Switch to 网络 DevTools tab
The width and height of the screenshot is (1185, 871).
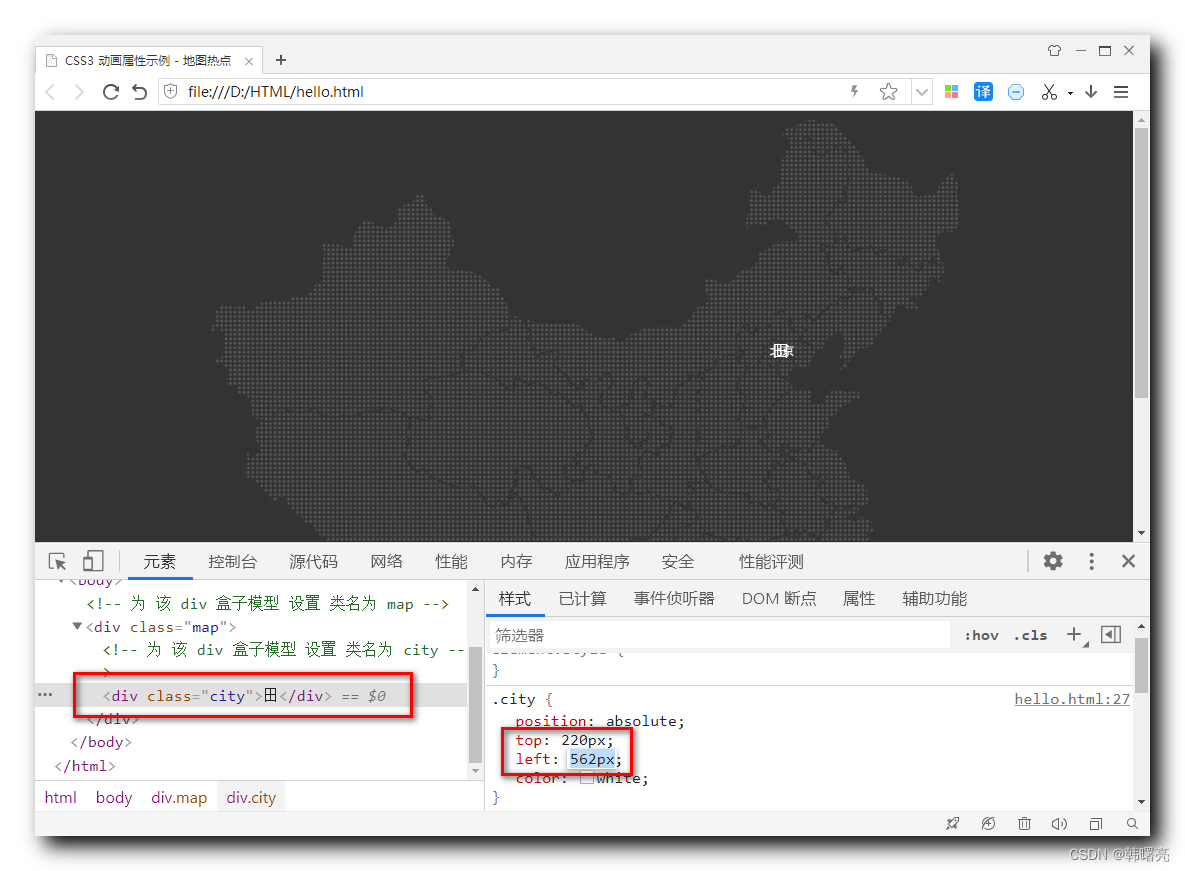(x=386, y=562)
